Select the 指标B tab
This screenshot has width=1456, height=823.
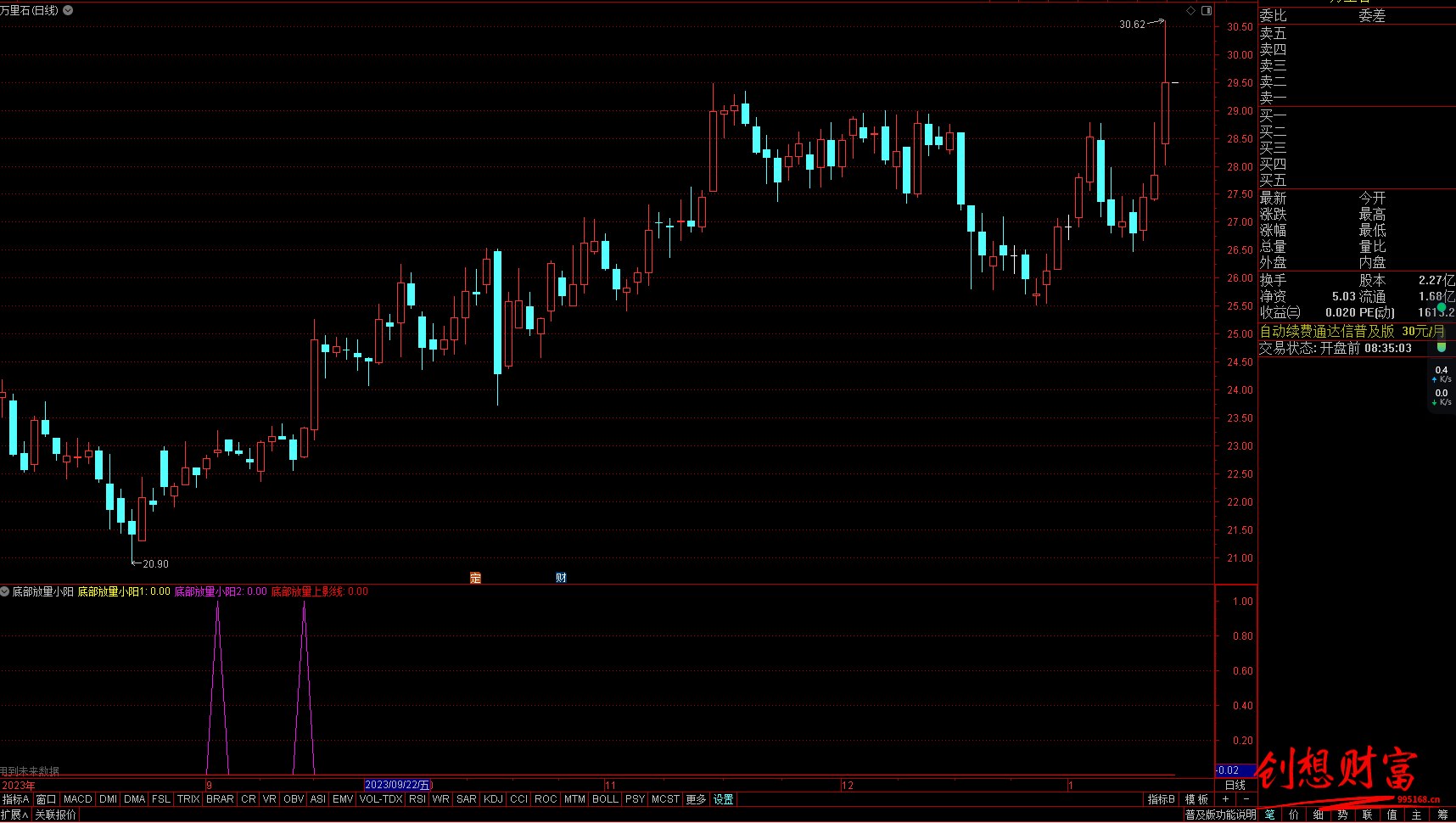tap(1162, 799)
